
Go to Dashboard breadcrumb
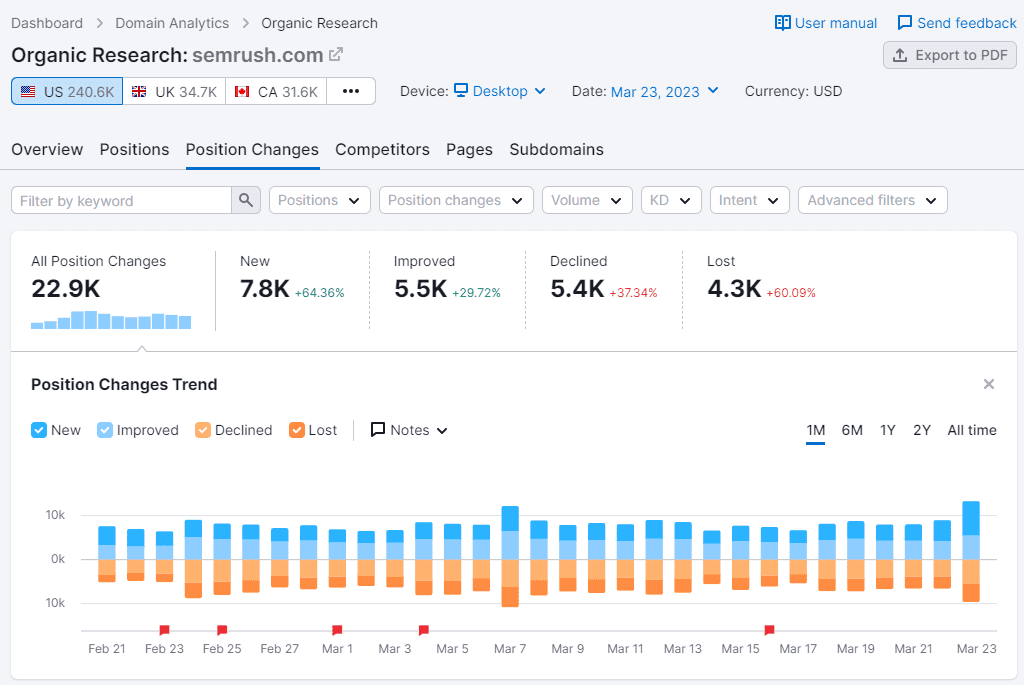47,23
